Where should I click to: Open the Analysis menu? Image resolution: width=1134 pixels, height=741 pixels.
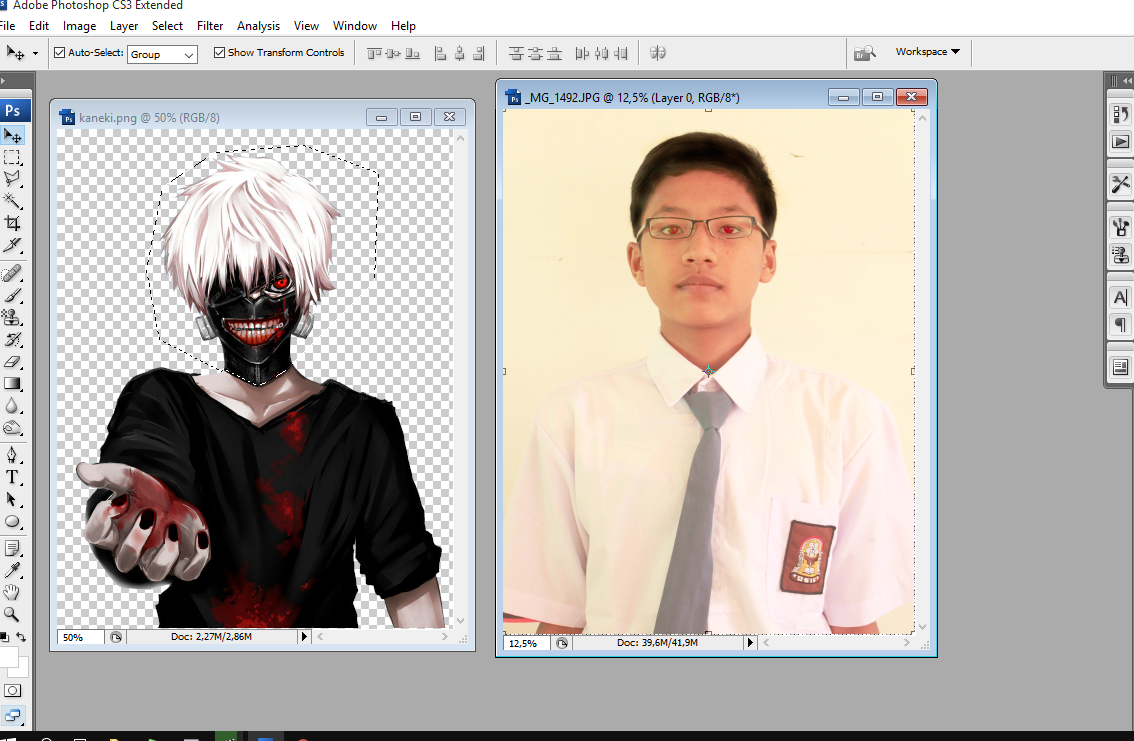point(258,25)
